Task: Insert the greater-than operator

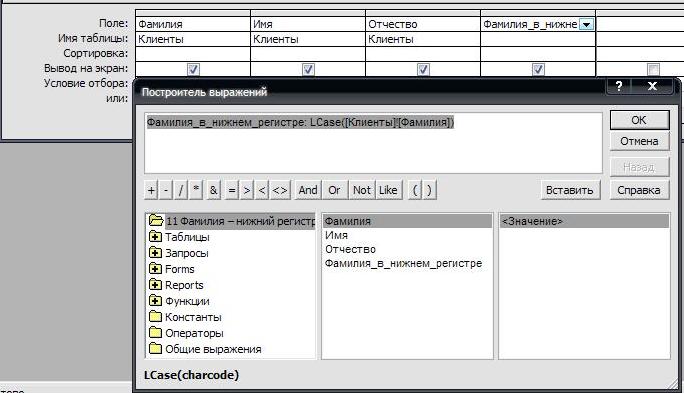Action: coord(247,190)
